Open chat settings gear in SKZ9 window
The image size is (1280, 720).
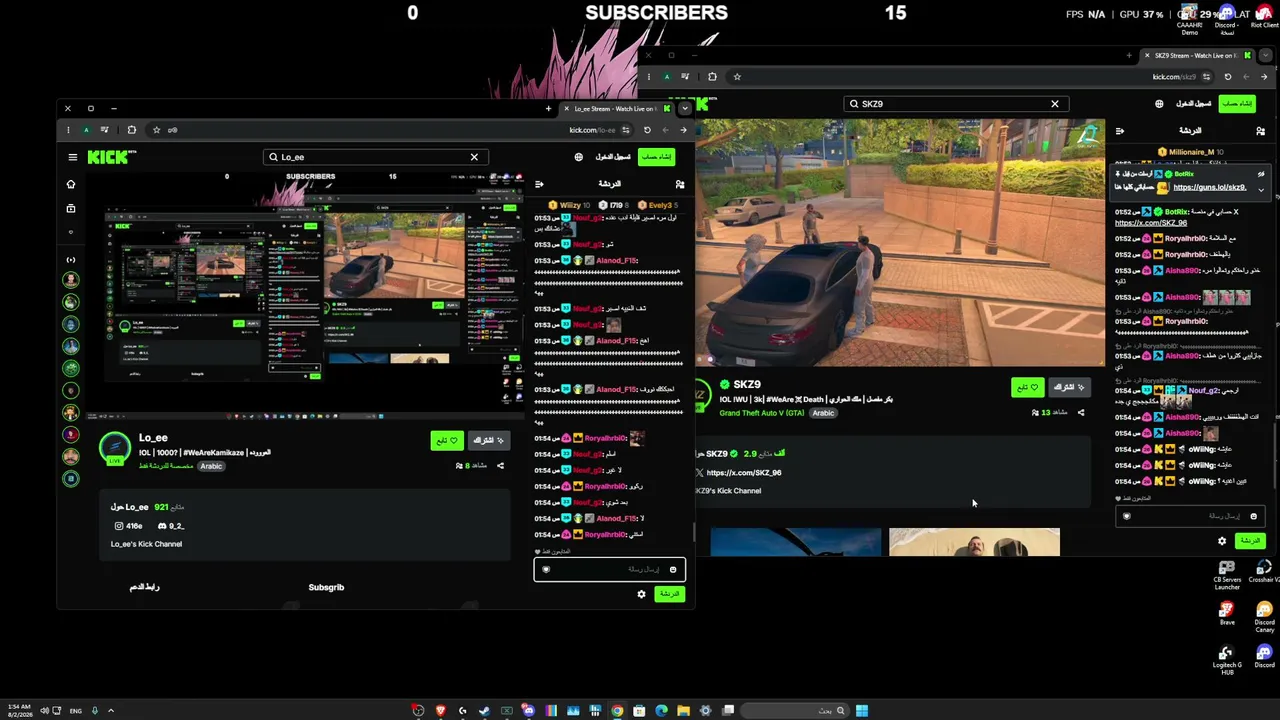(1222, 541)
